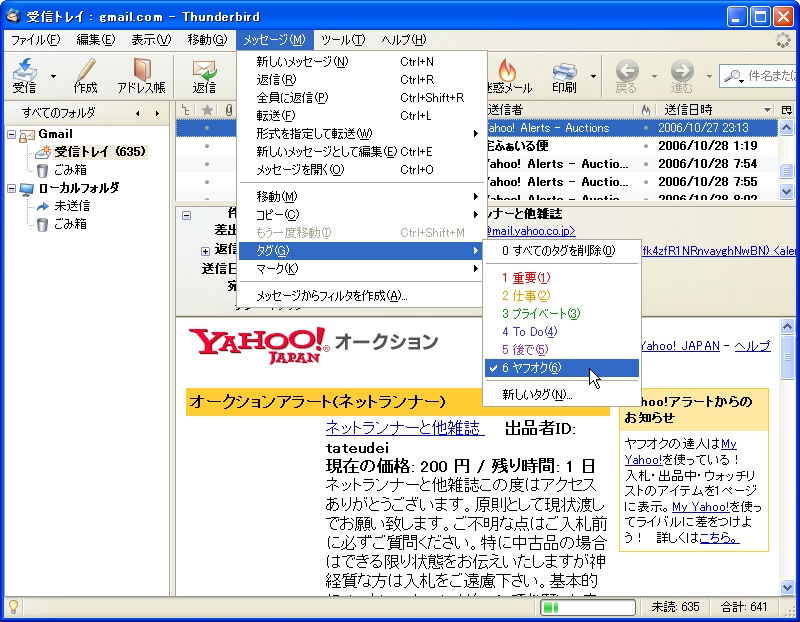Open the ファイル(F) menu

(x=35, y=40)
